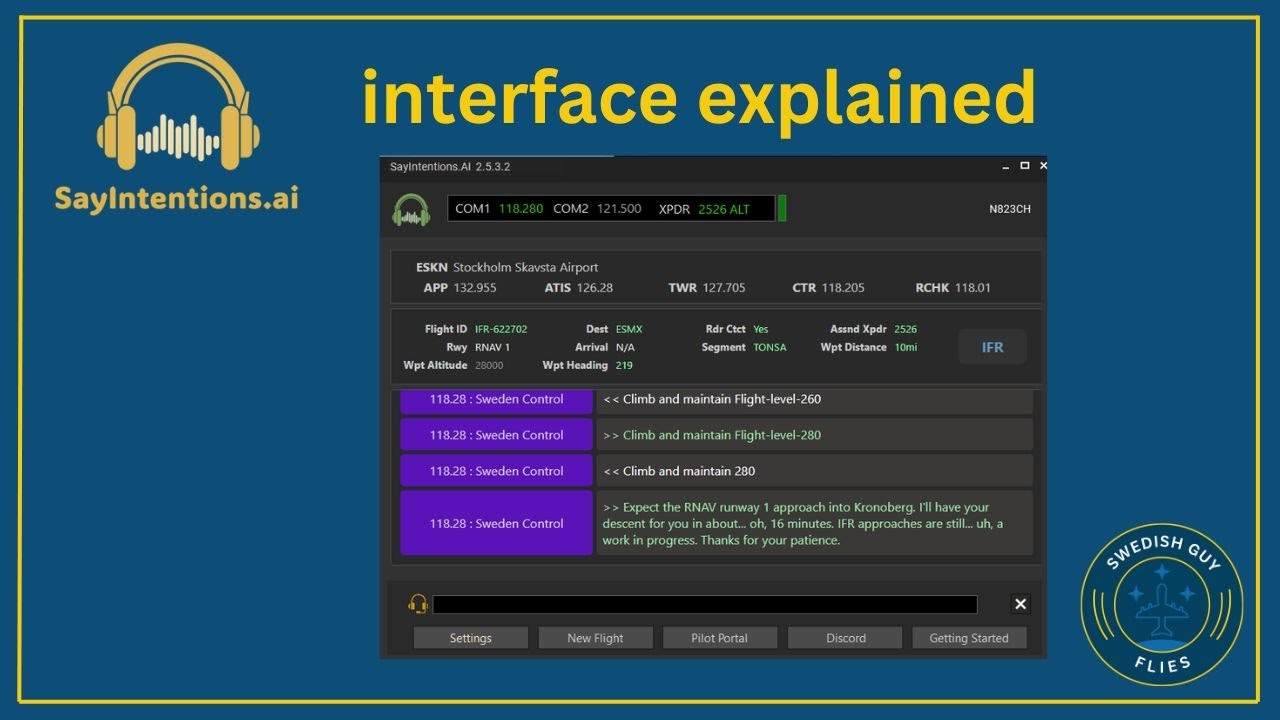Click Sweden Control label beside Climb and maintain 280
This screenshot has height=720, width=1280.
(x=497, y=471)
